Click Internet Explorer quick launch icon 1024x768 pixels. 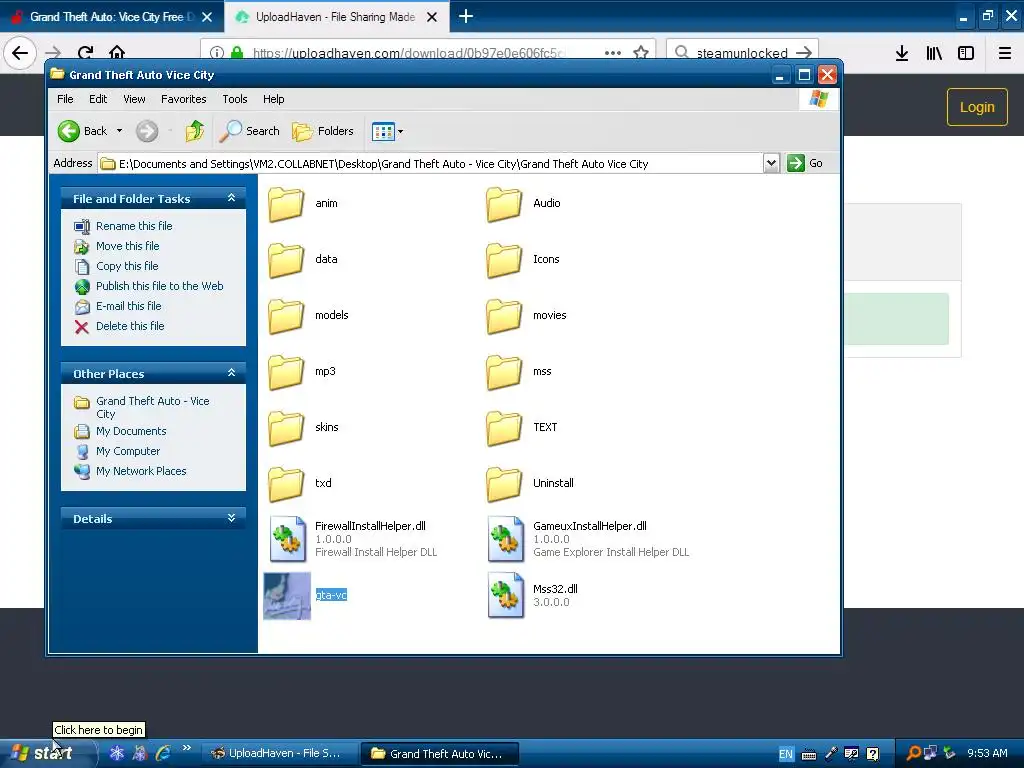(163, 753)
